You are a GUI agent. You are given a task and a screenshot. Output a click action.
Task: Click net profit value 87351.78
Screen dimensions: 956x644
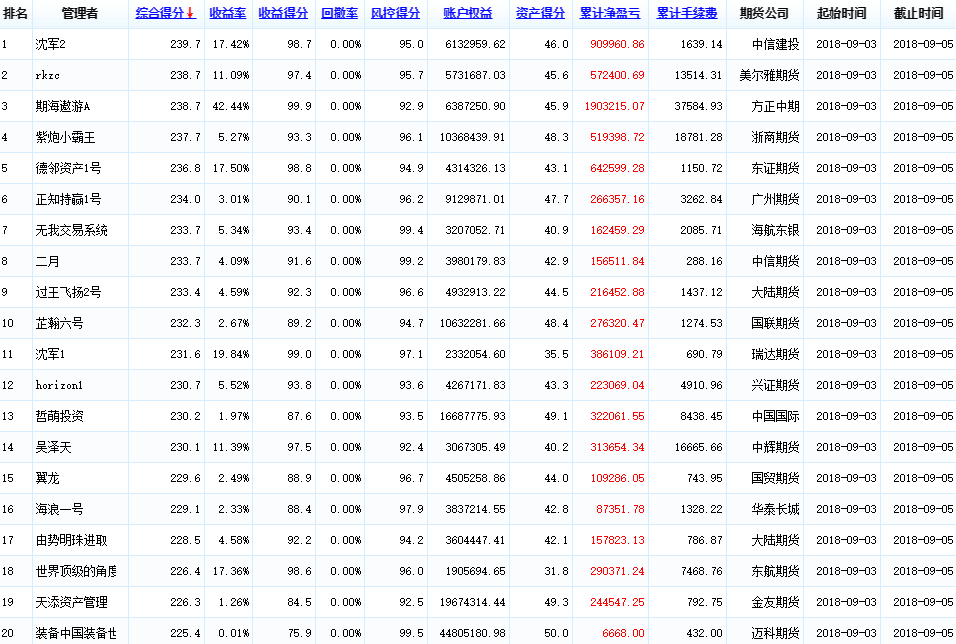pos(620,509)
